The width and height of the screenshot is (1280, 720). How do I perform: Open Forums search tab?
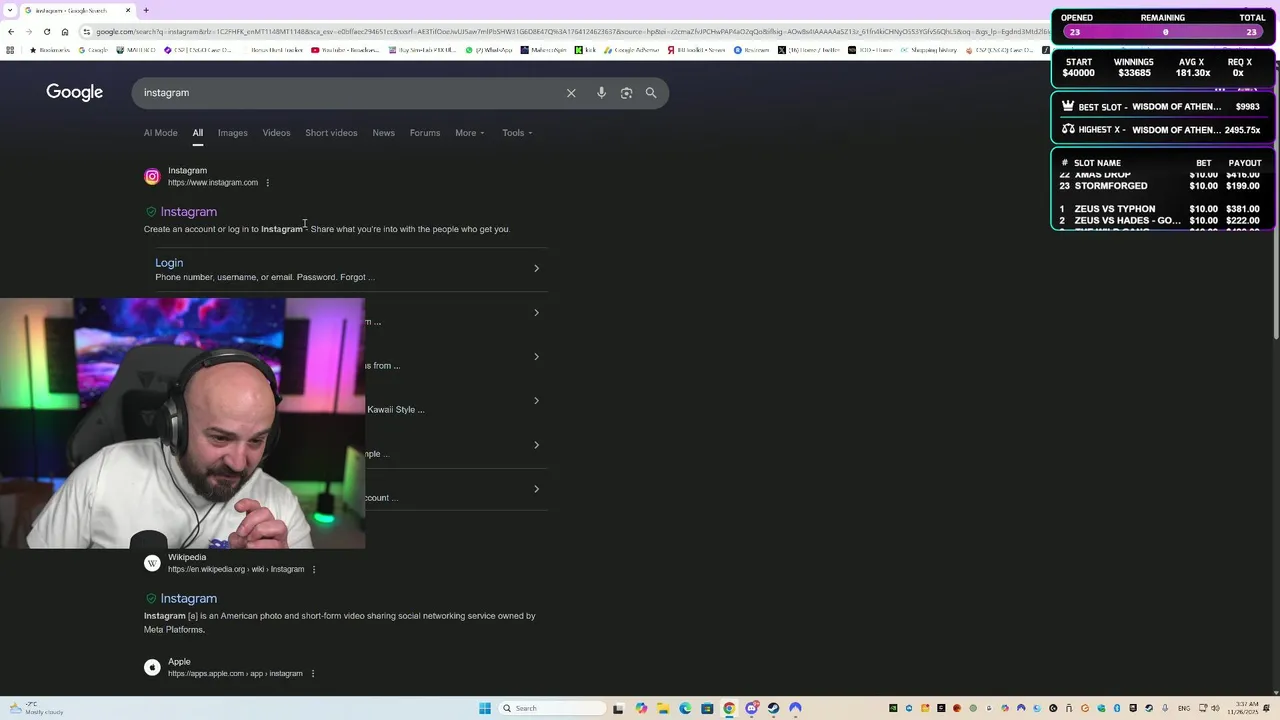pos(425,133)
